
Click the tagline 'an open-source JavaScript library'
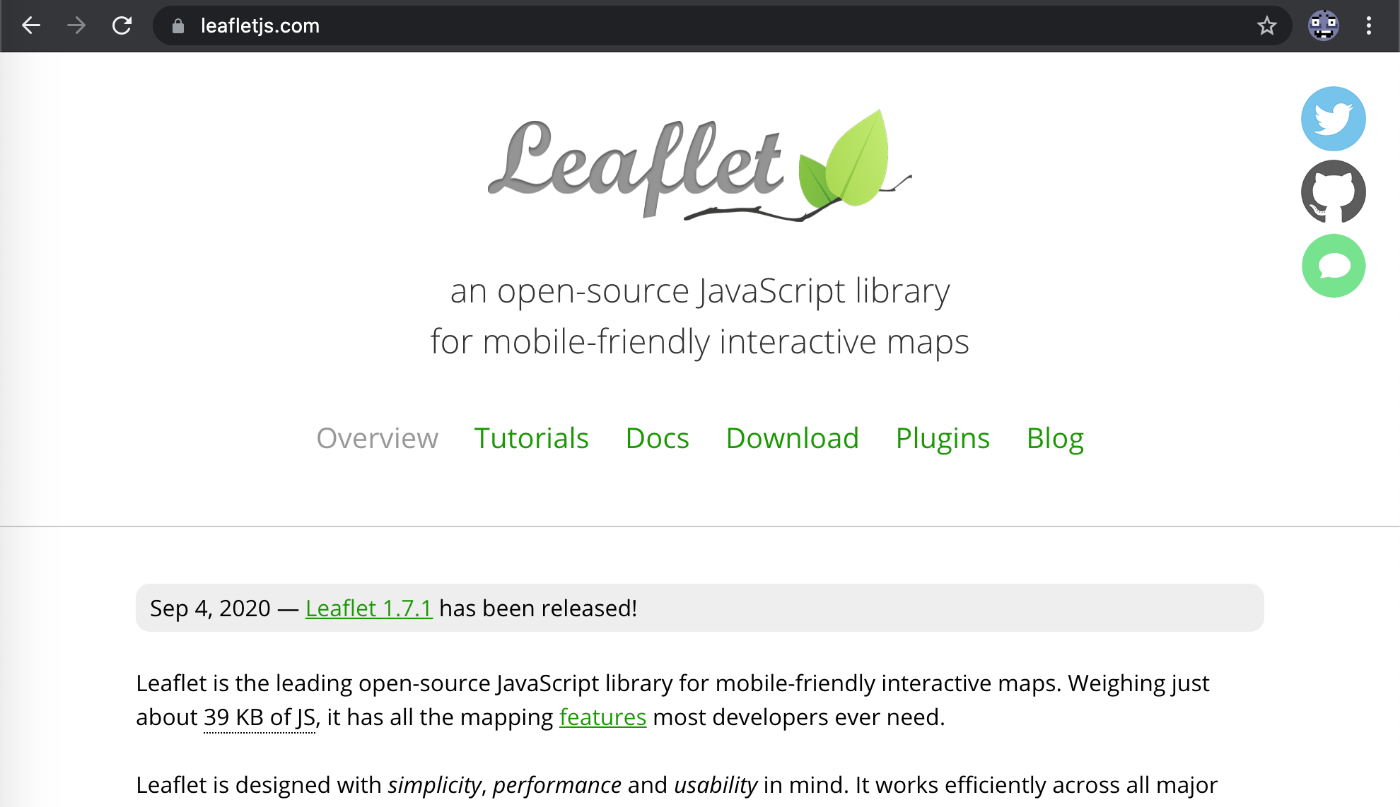click(x=700, y=291)
